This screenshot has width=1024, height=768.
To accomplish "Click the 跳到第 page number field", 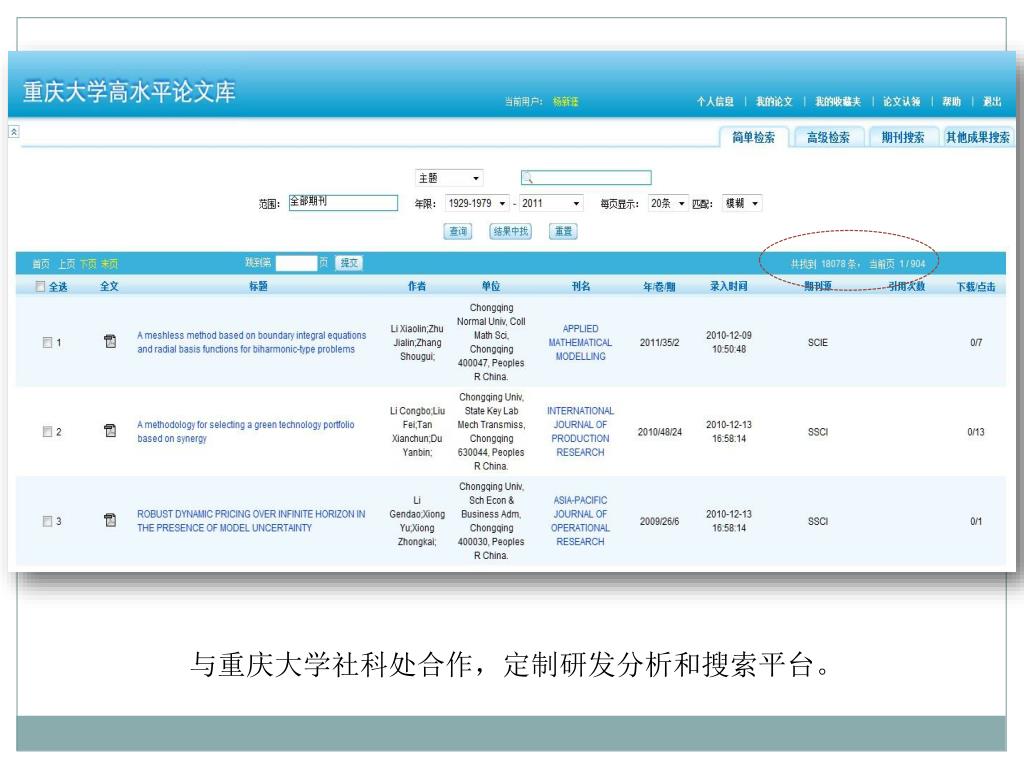I will point(296,263).
